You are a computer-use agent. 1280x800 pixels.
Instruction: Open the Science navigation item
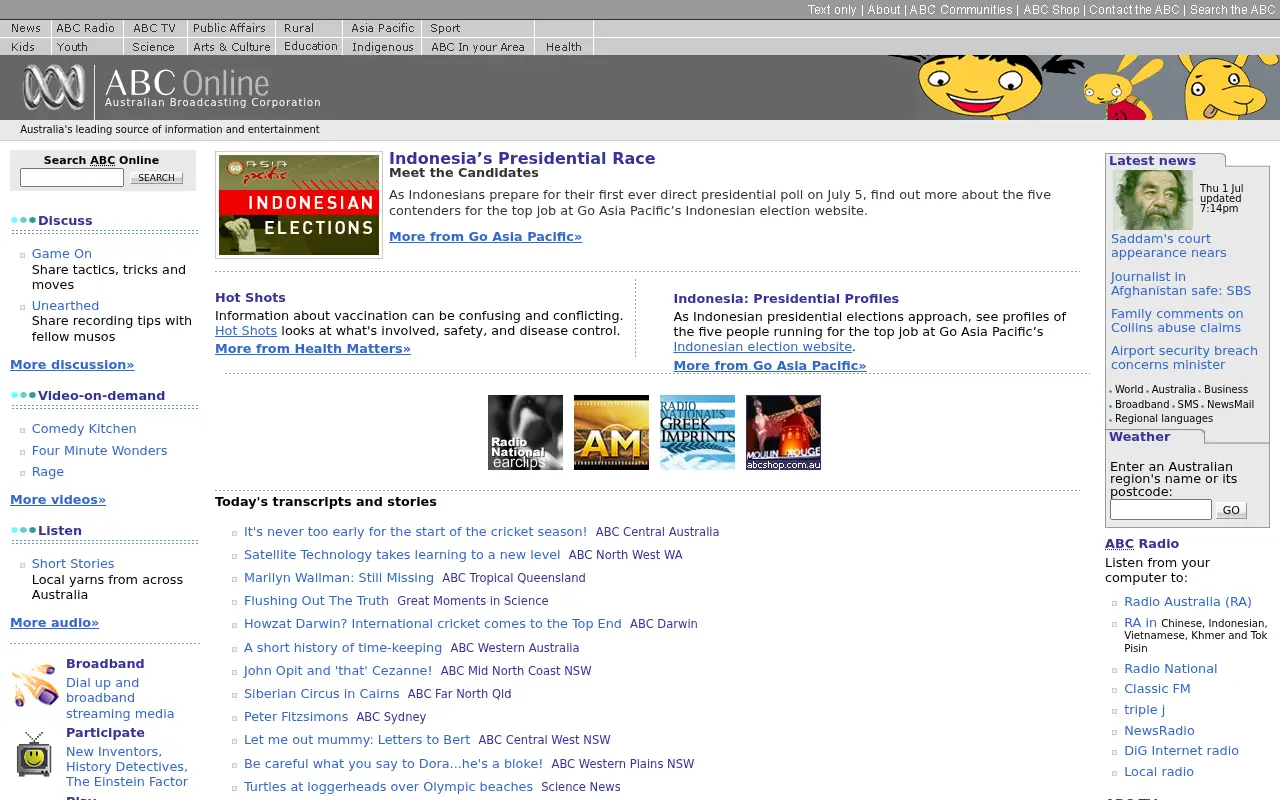click(x=153, y=47)
